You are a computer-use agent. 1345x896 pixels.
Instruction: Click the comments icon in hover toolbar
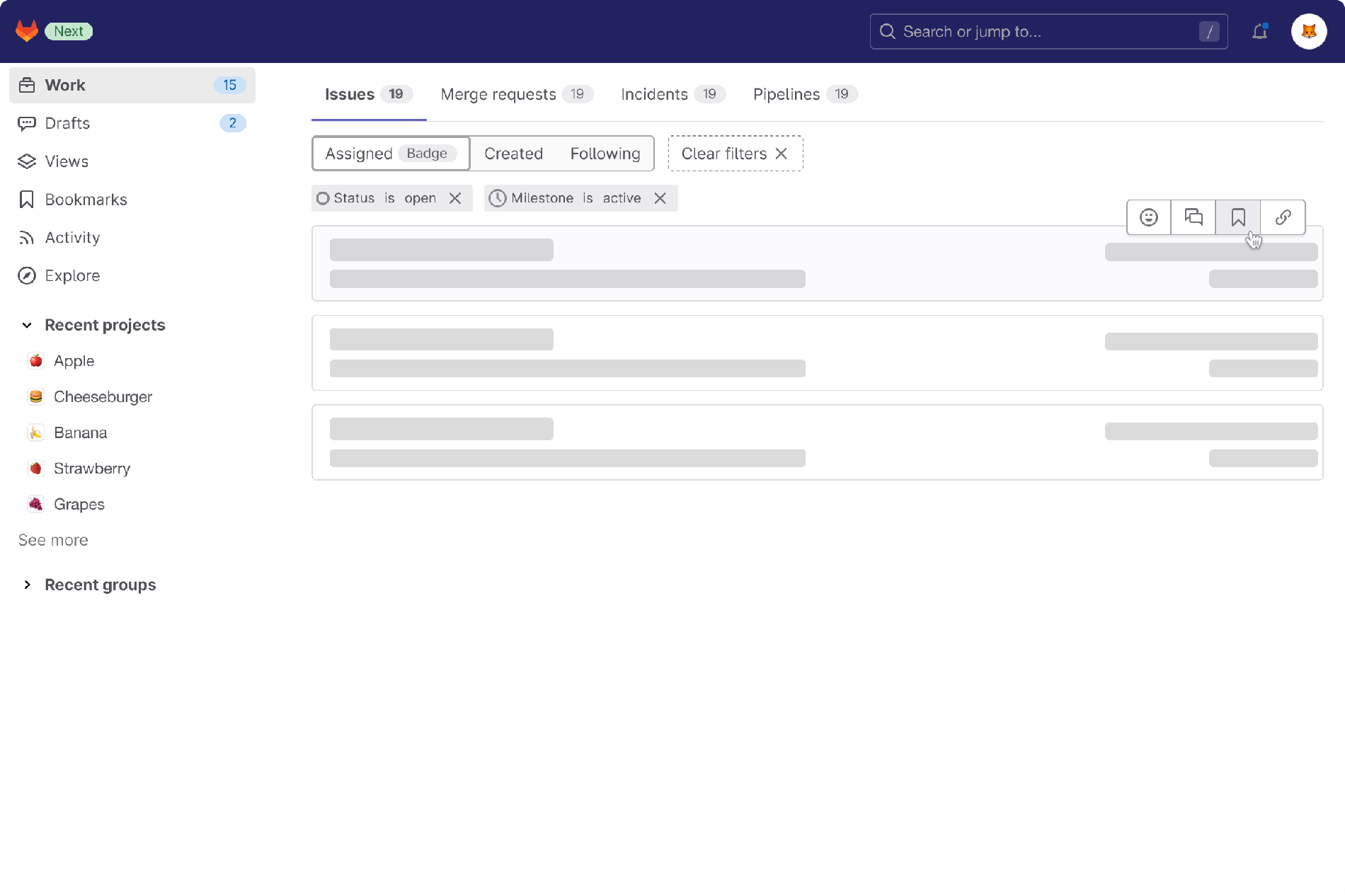[1194, 217]
